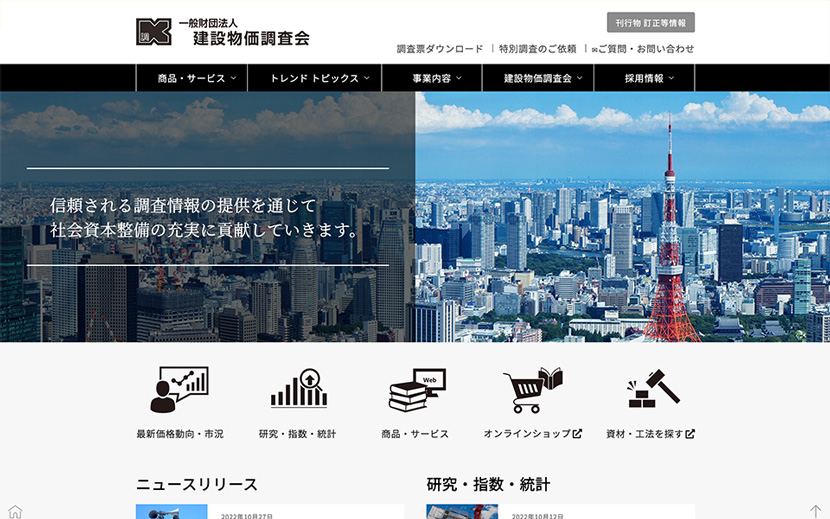Click the 刊行物 訂正等情報 button
The image size is (830, 519).
(x=651, y=23)
